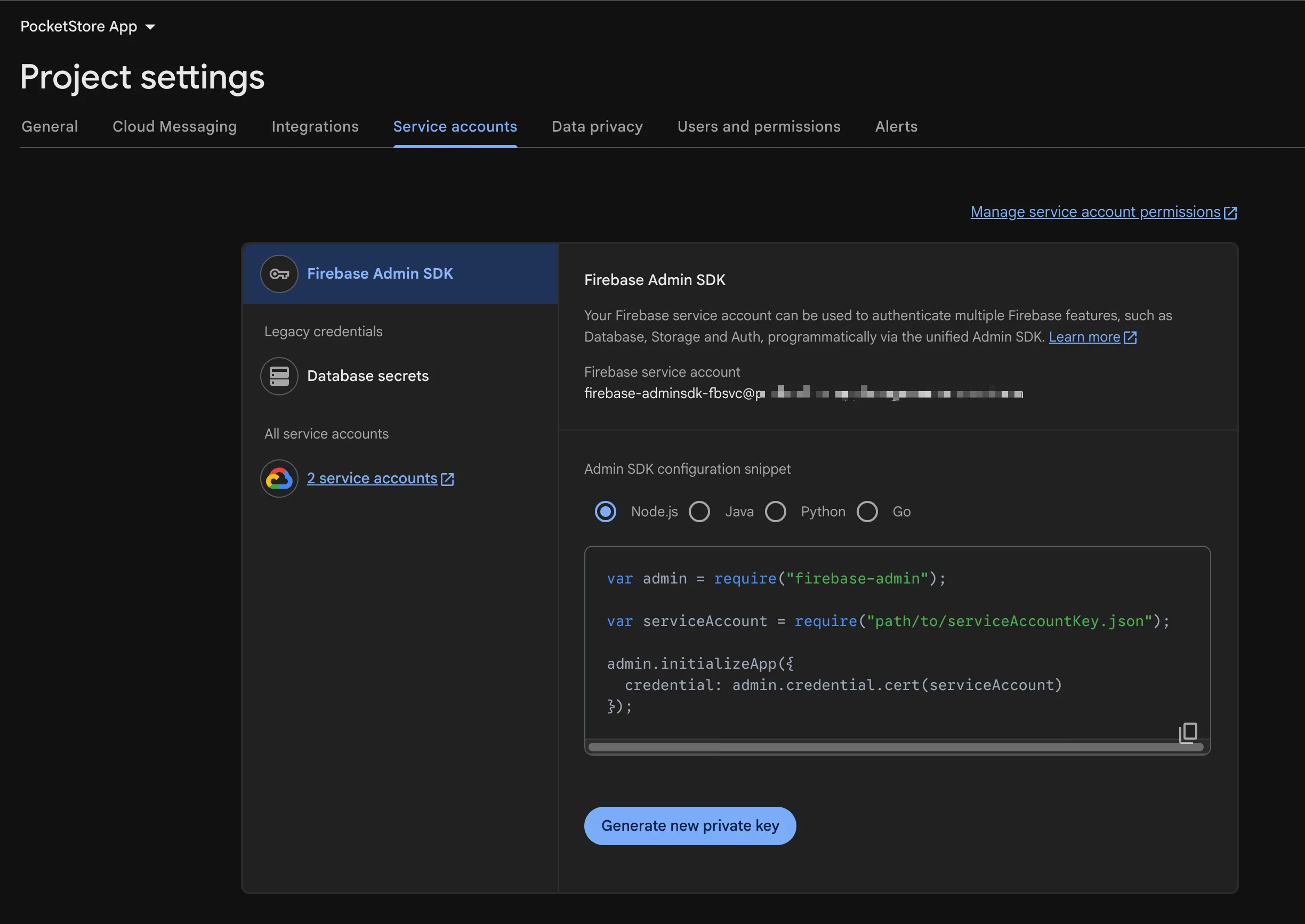
Task: Select the Service accounts tab
Action: click(x=455, y=127)
